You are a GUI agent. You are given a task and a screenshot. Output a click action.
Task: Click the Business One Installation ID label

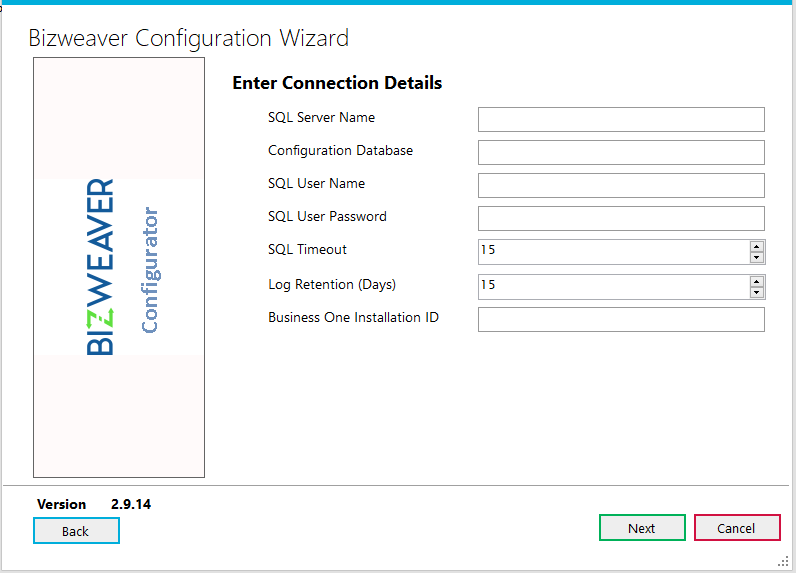pos(353,317)
